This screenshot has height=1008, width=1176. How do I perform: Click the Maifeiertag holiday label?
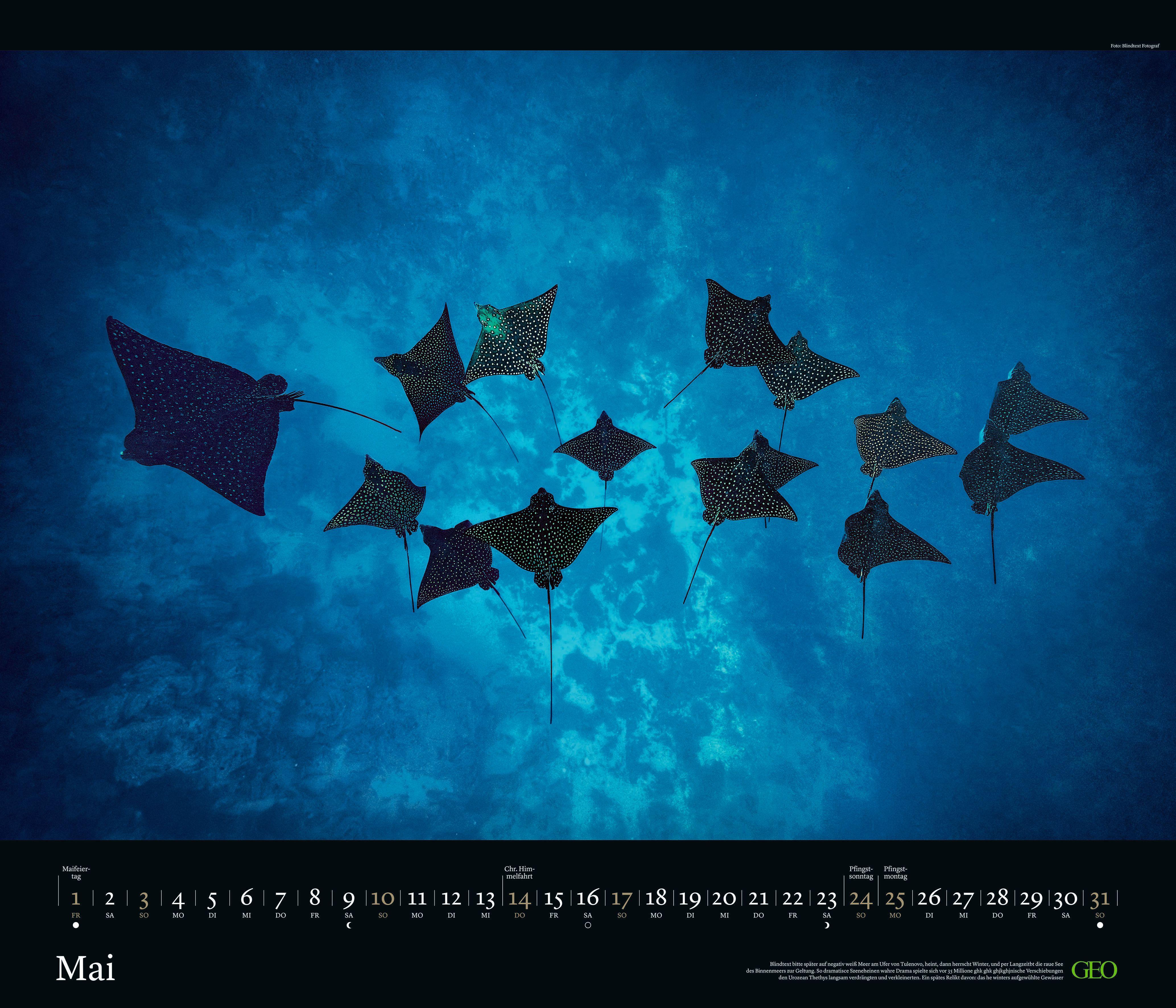tap(76, 873)
